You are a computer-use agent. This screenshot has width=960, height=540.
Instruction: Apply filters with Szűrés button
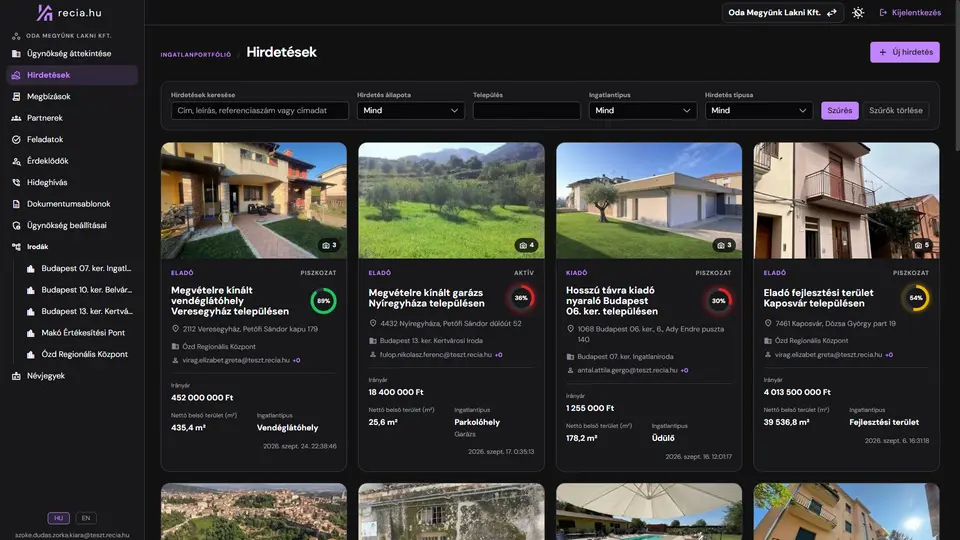point(839,111)
